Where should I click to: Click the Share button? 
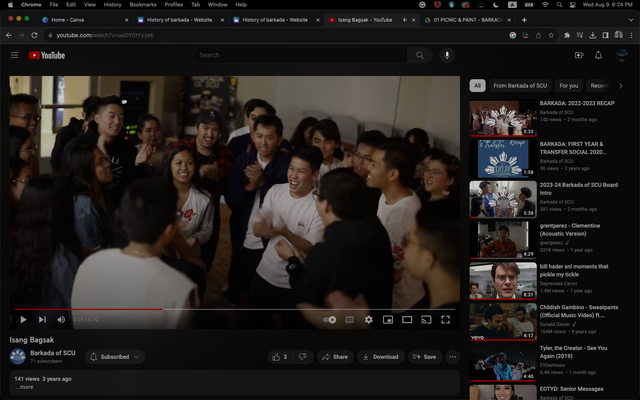335,356
